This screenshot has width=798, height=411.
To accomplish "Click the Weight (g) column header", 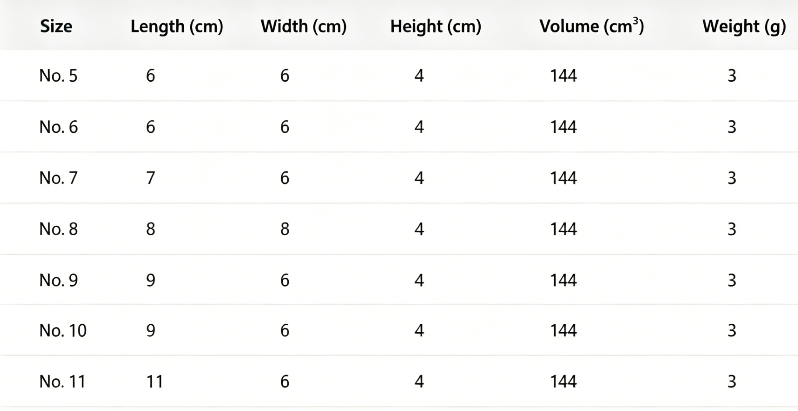I will tap(744, 27).
